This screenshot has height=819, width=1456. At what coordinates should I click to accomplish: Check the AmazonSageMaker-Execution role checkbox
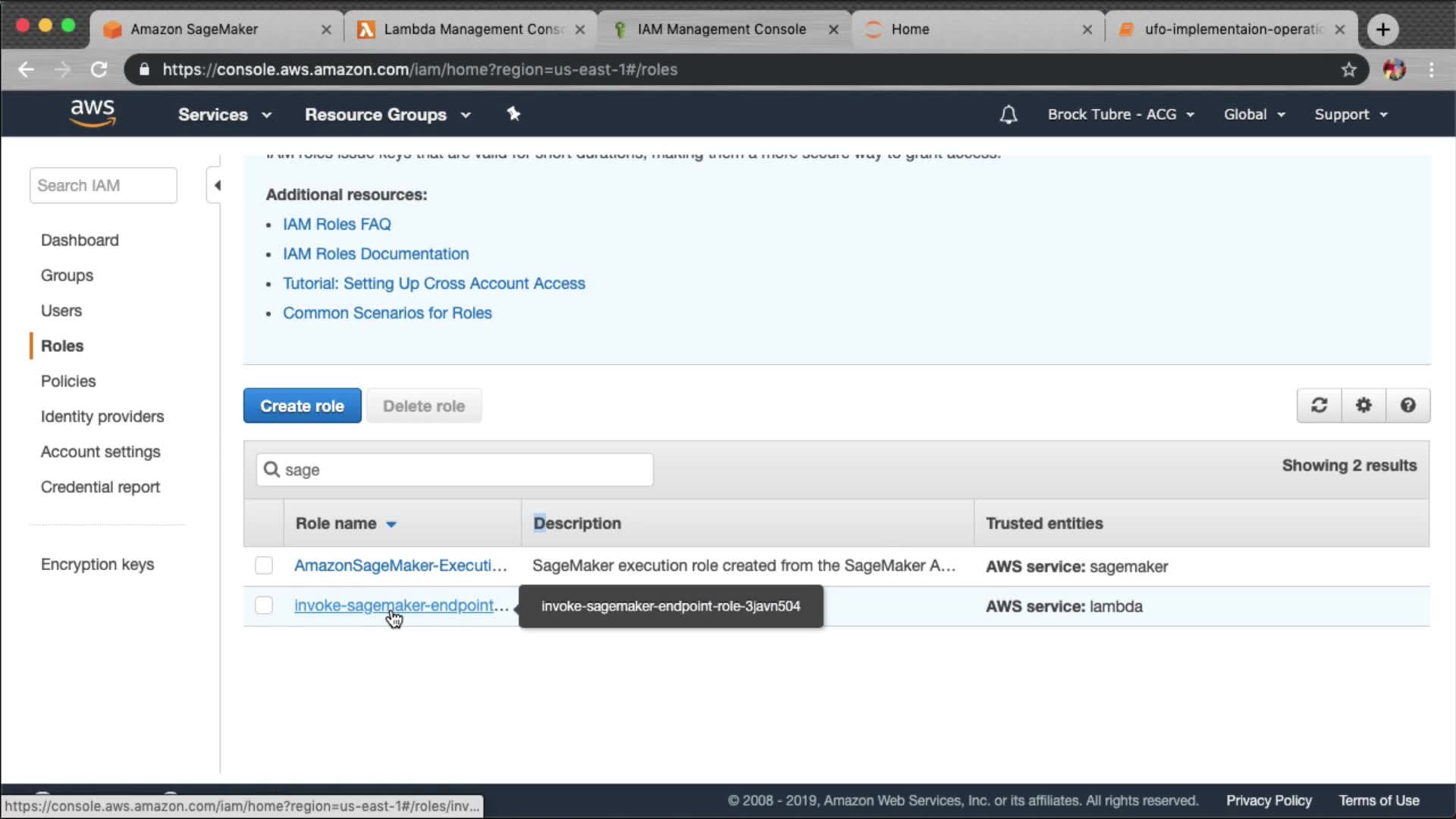[264, 566]
